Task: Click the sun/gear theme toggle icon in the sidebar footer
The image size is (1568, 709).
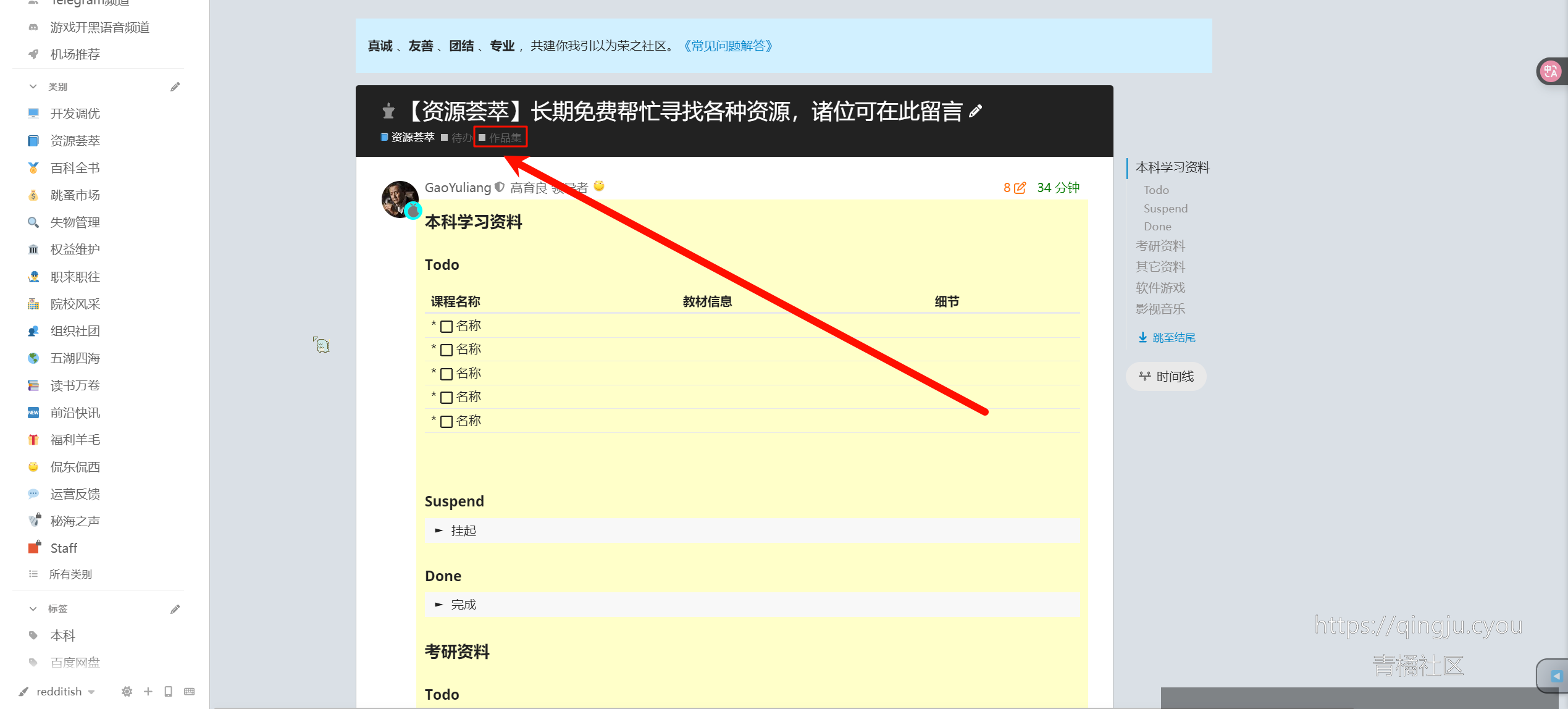Action: (127, 691)
